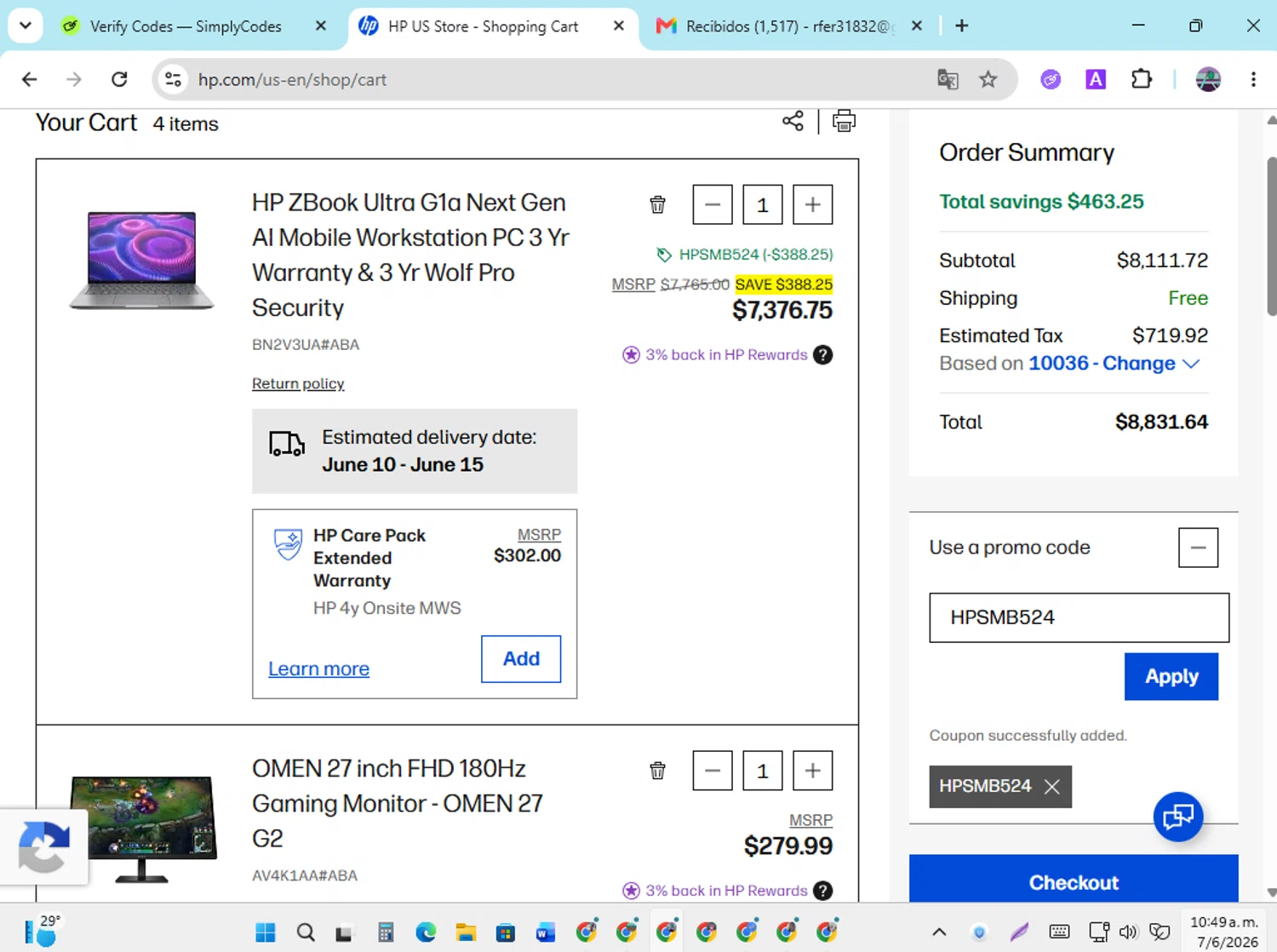
Task: Open the Chrome profile avatar
Action: click(1208, 79)
